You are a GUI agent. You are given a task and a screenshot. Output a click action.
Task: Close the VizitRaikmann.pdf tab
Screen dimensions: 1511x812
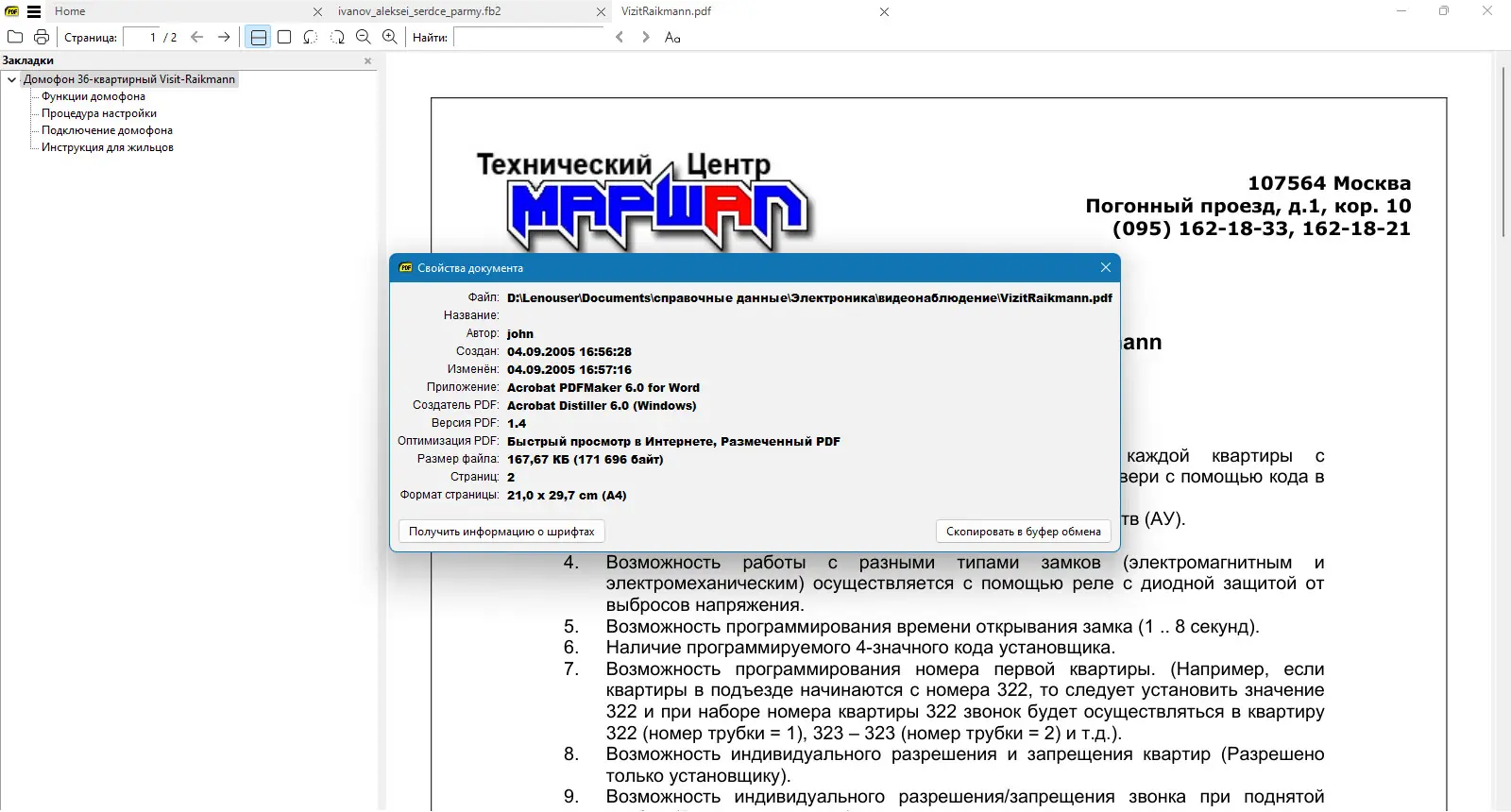tap(884, 11)
